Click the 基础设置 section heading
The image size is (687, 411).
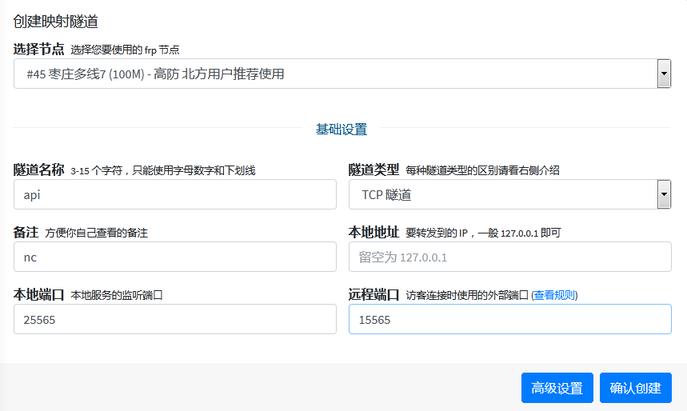341,129
